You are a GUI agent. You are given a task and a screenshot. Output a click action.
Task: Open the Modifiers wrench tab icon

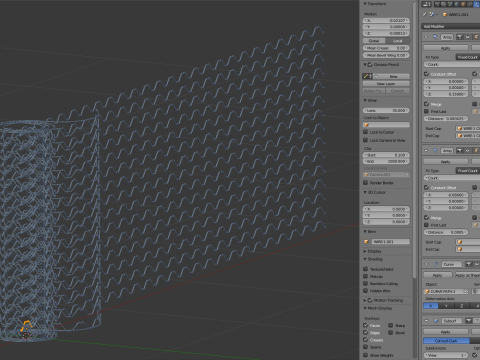tap(476, 4)
